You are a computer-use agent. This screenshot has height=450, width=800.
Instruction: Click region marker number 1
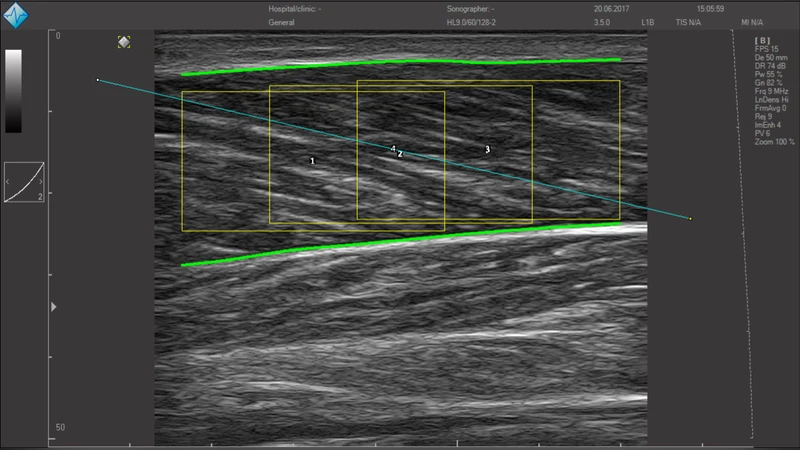(312, 160)
